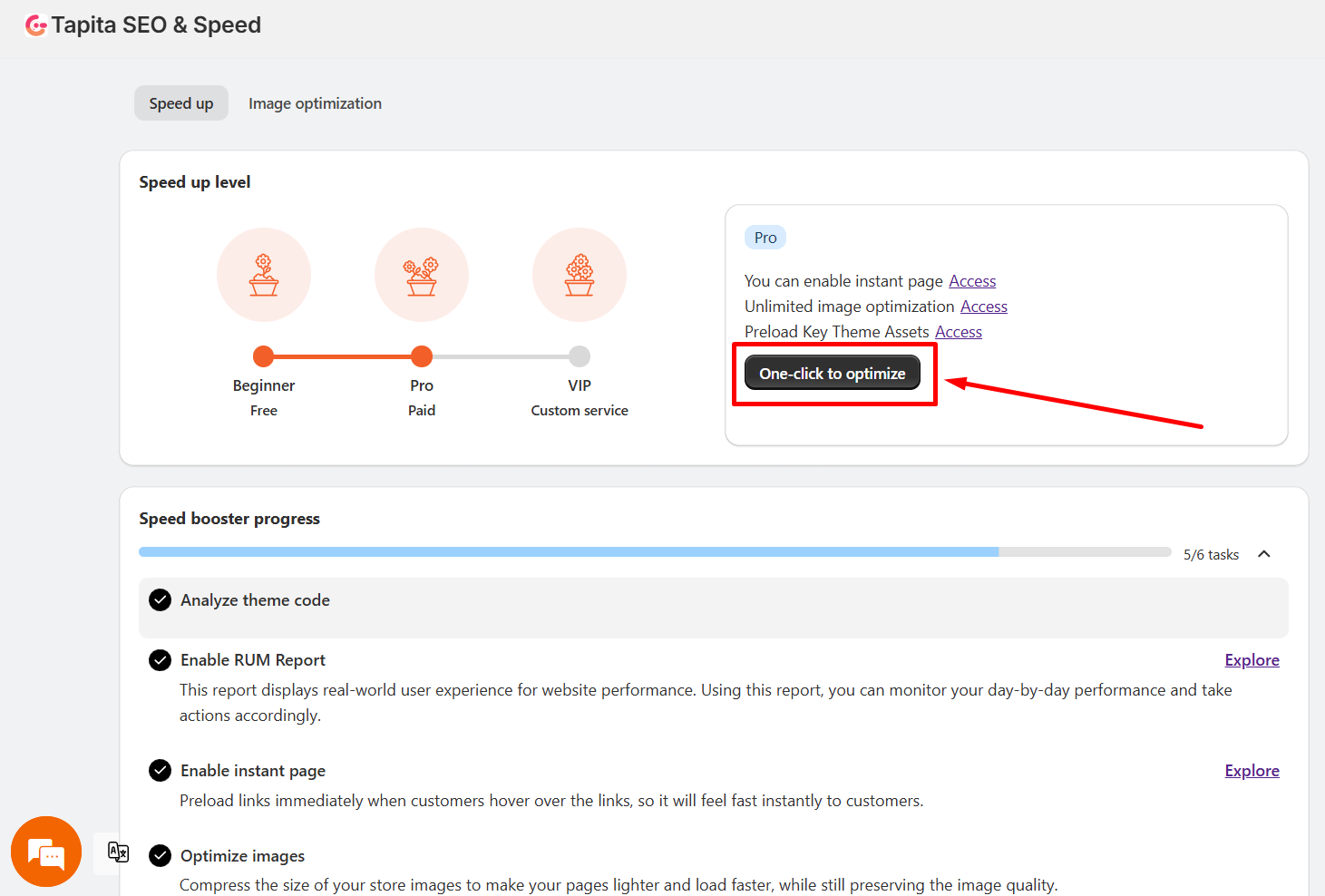Open Explore link for Enable instant page

[1252, 771]
